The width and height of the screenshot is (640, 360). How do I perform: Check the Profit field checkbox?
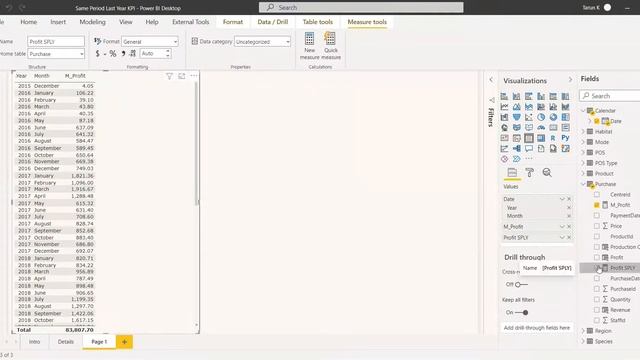597,258
